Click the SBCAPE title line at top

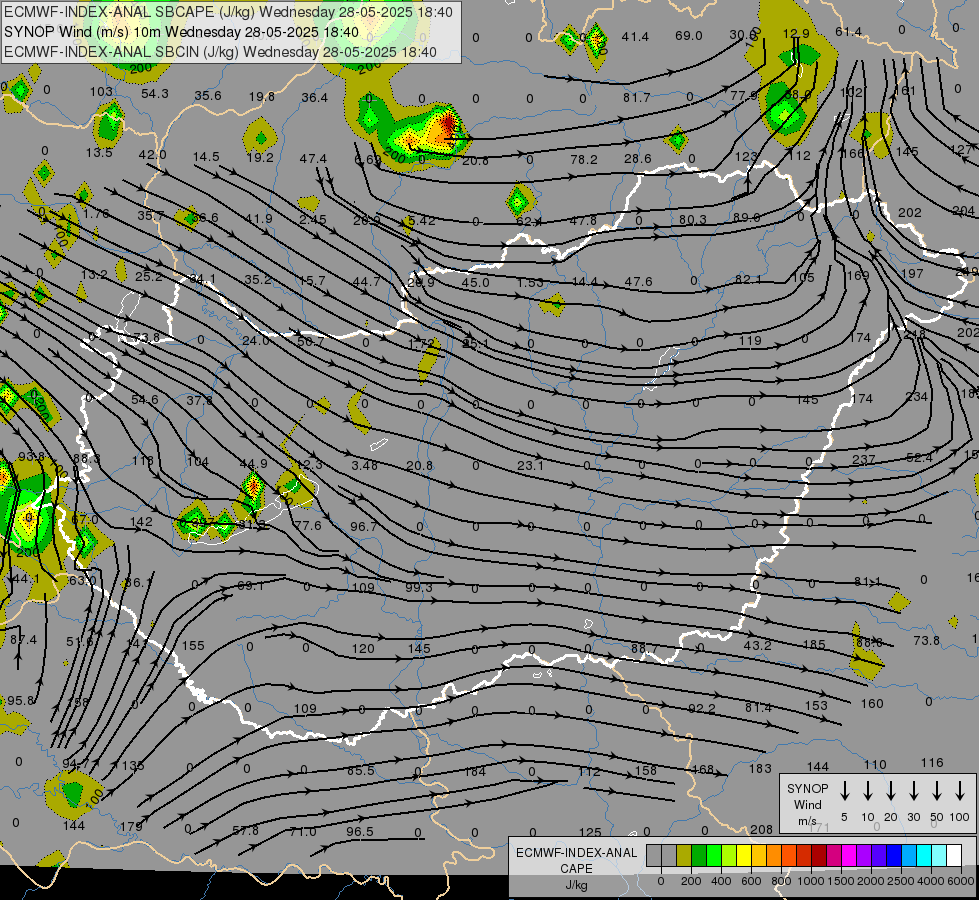click(x=229, y=12)
